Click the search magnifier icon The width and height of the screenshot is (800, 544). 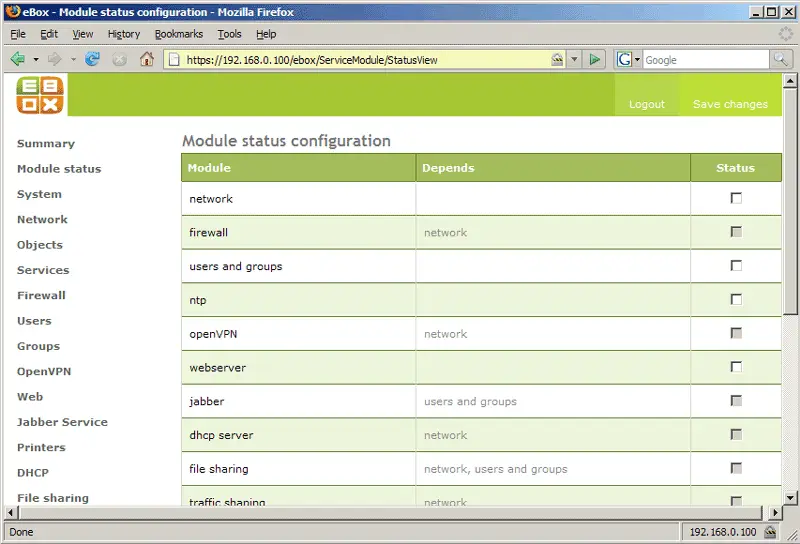point(781,60)
